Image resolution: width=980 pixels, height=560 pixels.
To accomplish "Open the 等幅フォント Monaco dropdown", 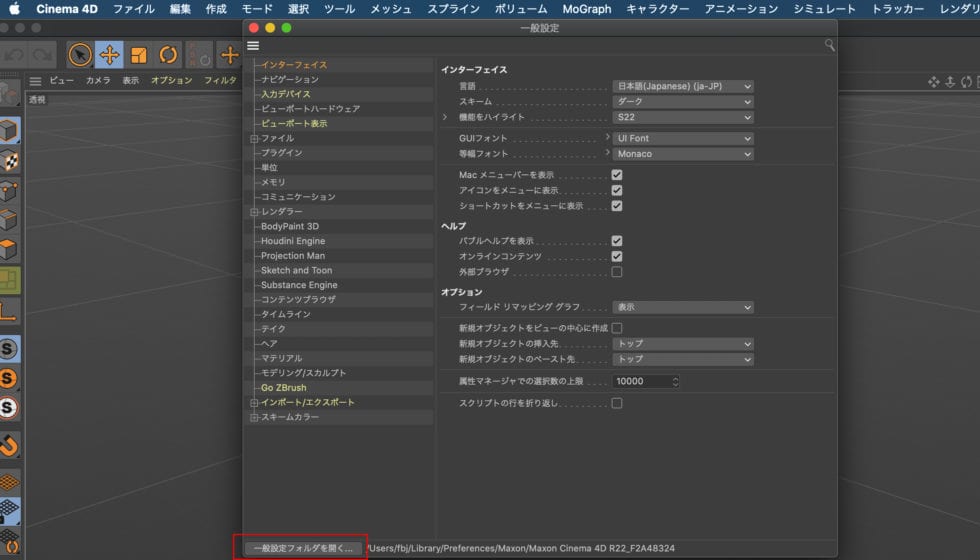I will [x=683, y=154].
